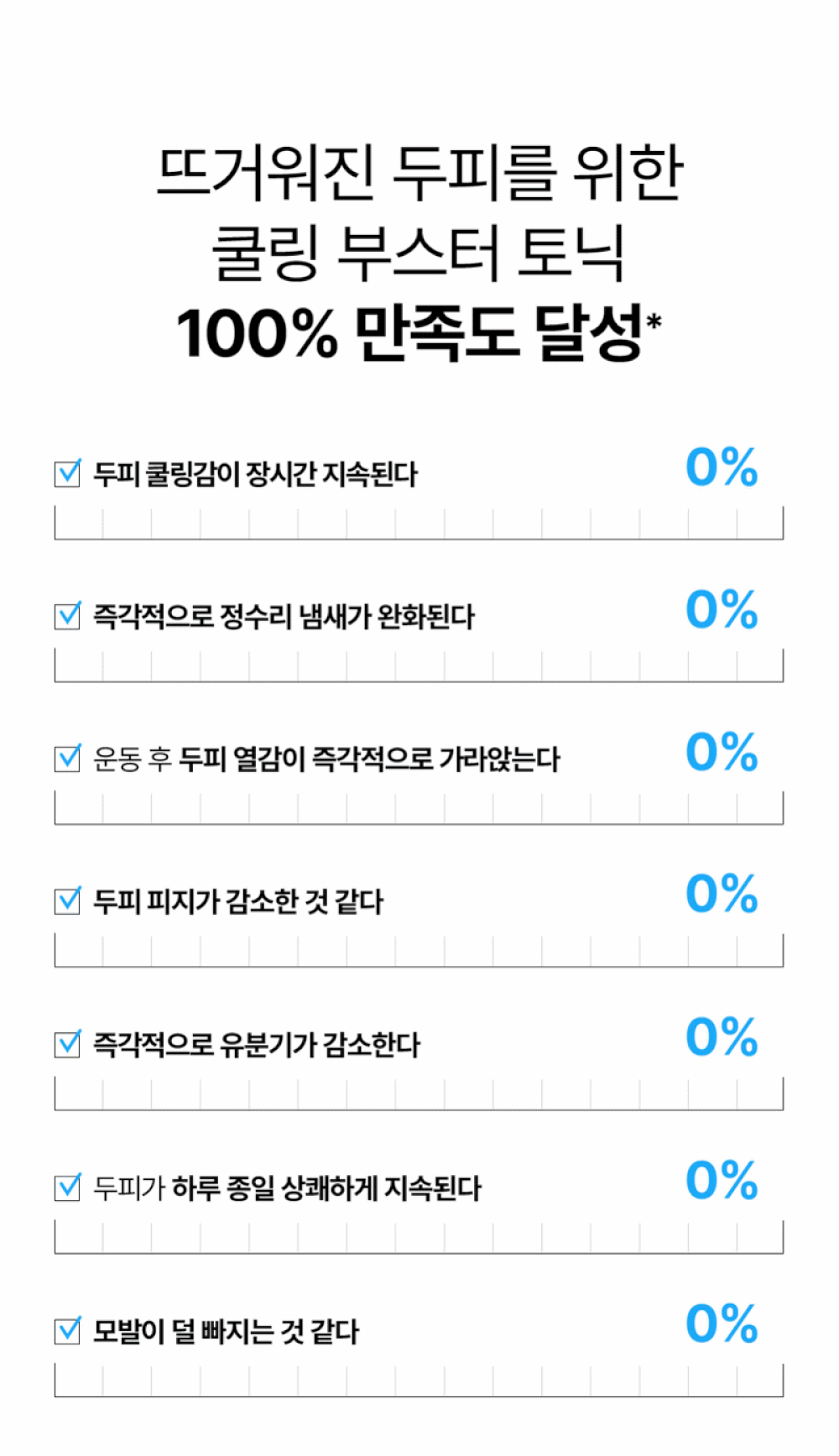Screen dimensions: 839x1456
Task: Click the progress bar under 두피 쿨링감 item
Action: (419, 523)
